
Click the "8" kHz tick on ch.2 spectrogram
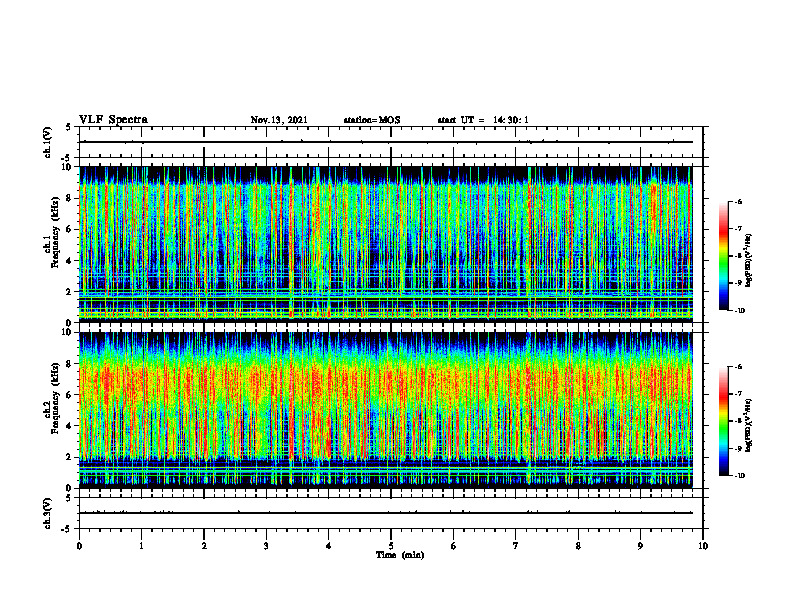click(x=70, y=364)
